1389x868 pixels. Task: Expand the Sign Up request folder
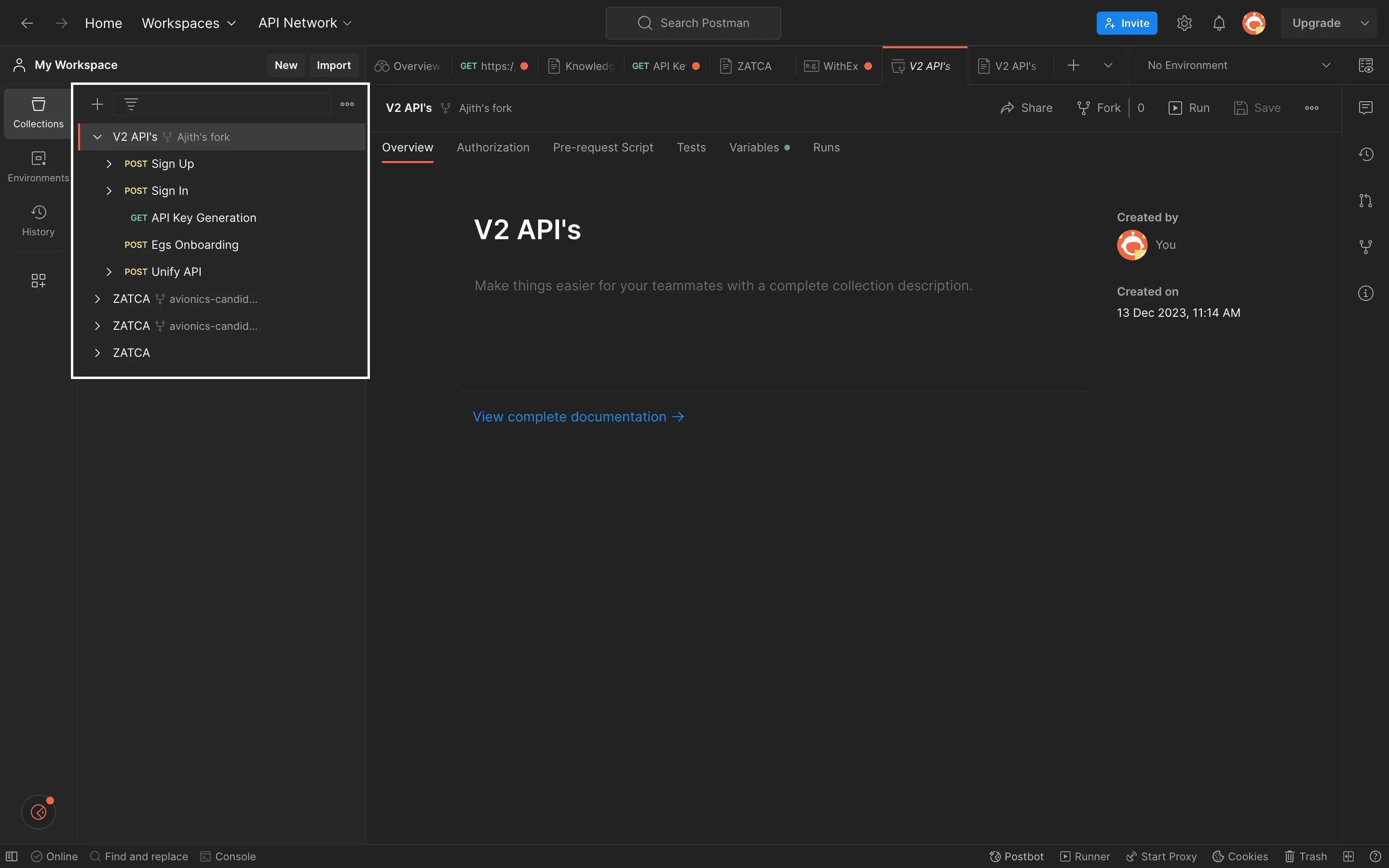pos(109,163)
